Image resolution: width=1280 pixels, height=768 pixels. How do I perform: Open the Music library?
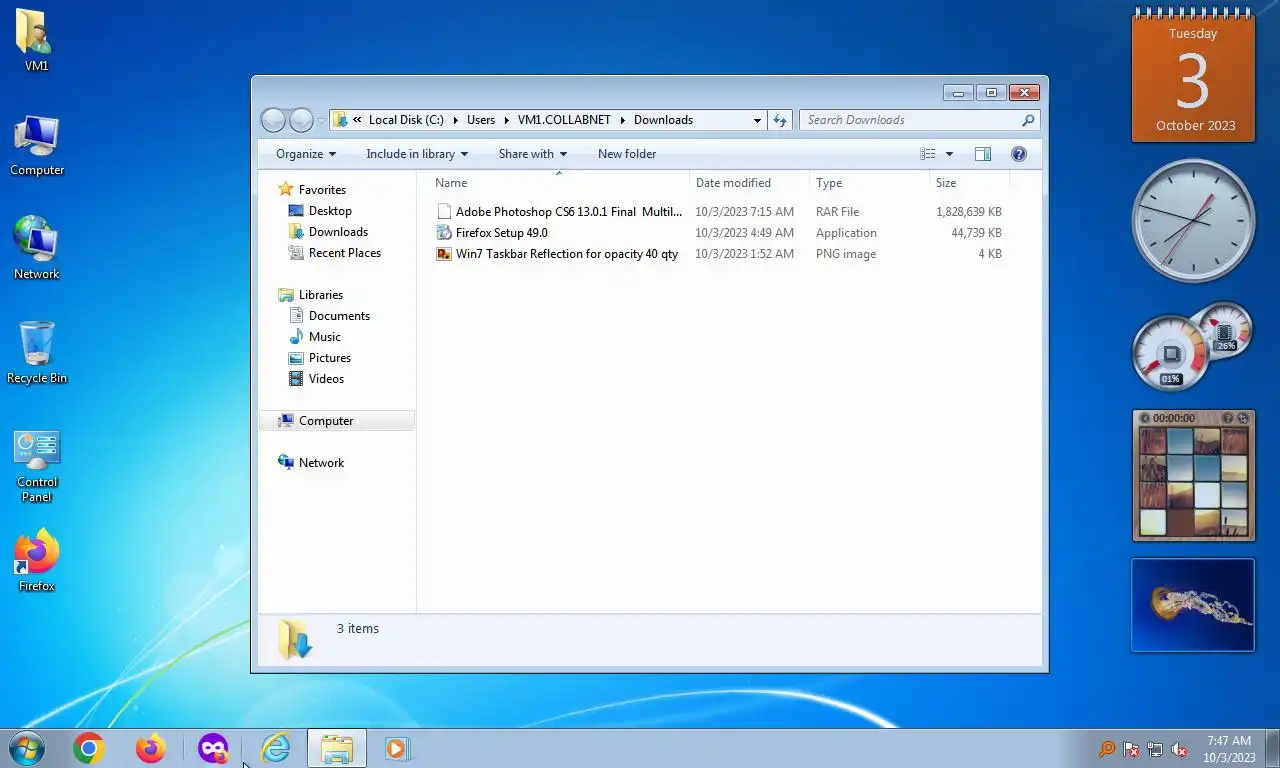324,337
